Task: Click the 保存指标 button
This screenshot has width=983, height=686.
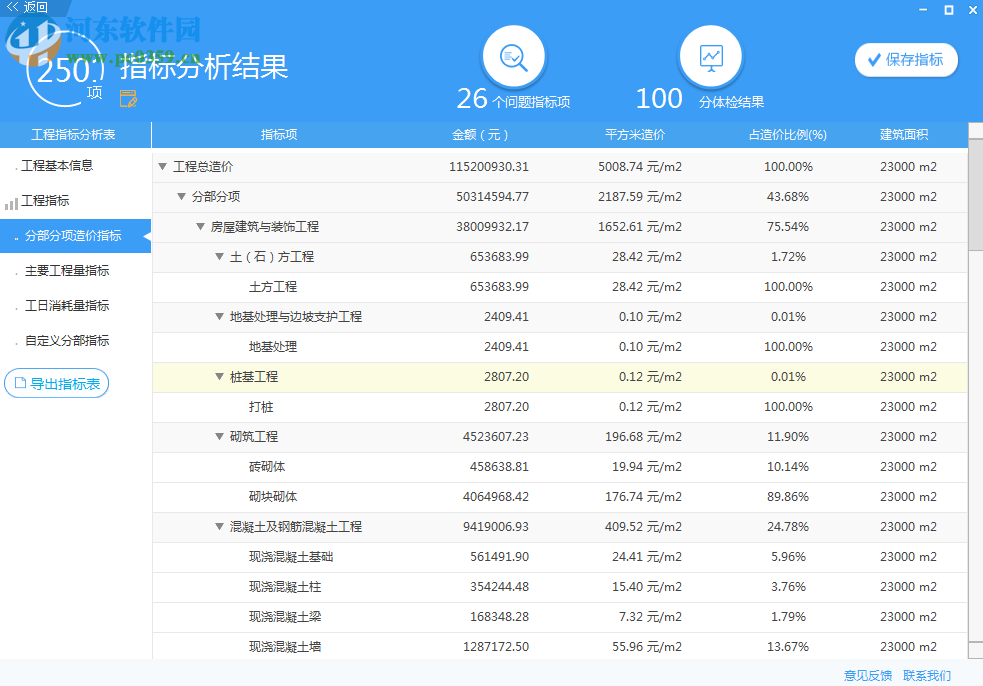Action: (905, 60)
